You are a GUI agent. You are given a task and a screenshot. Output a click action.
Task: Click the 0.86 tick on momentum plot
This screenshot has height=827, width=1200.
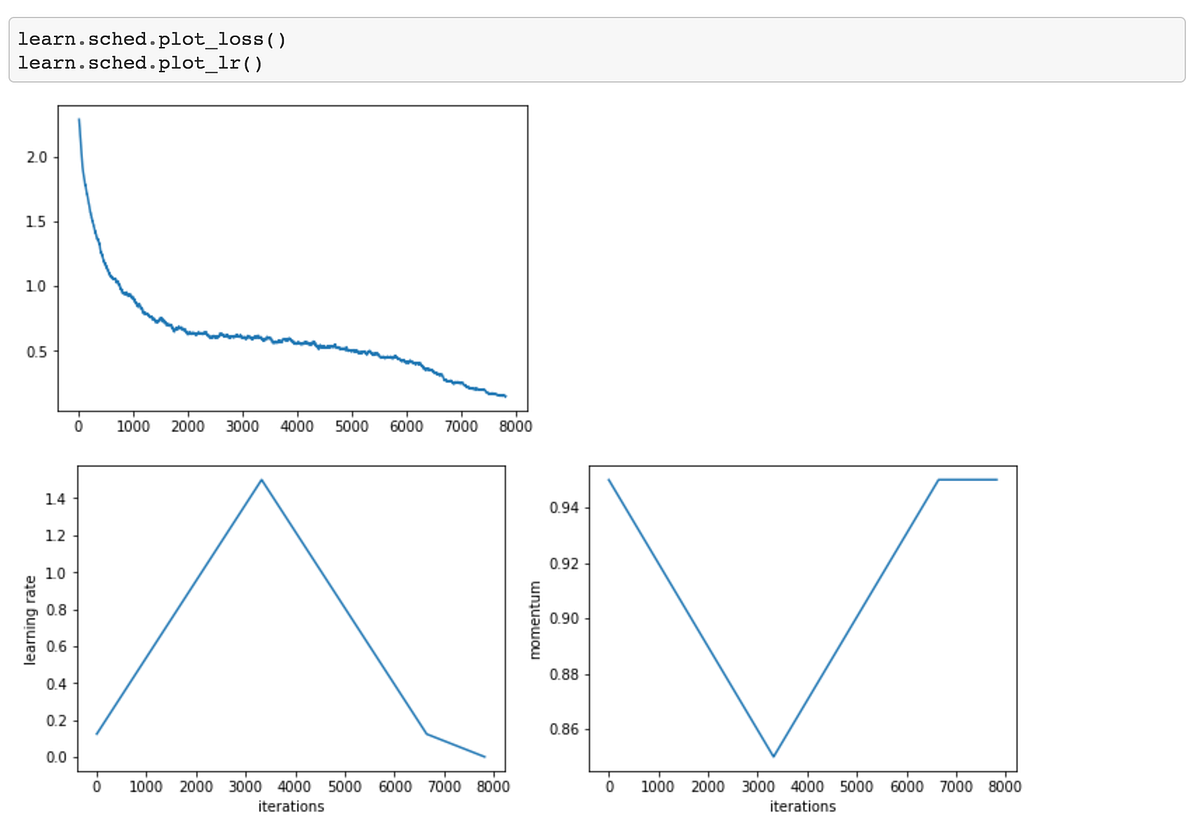pos(566,729)
